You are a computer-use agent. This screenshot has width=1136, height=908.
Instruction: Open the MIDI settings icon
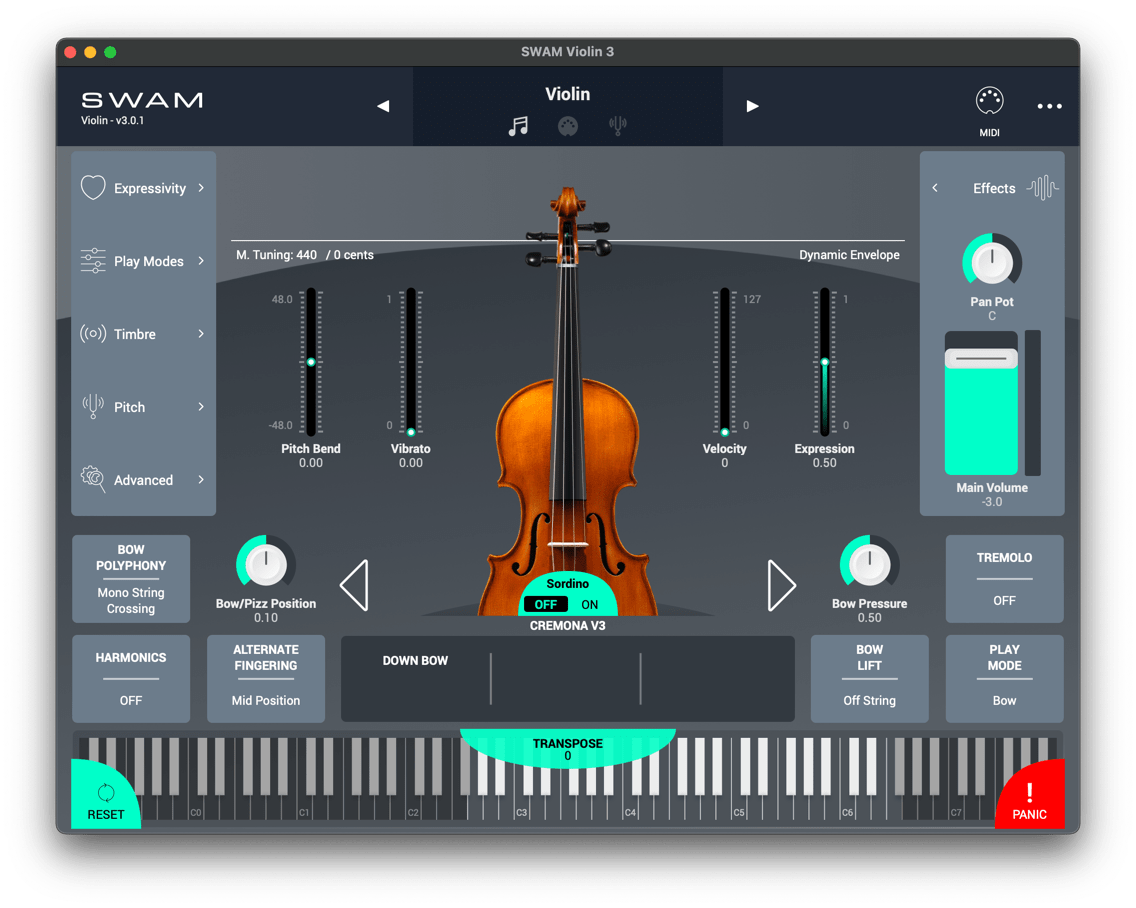tap(989, 101)
